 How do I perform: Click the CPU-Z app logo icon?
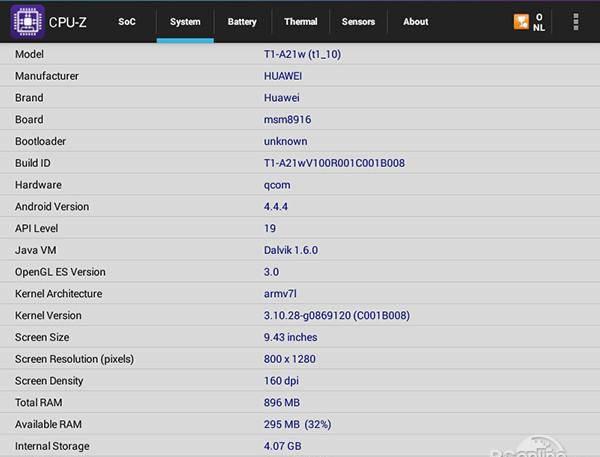[28, 22]
